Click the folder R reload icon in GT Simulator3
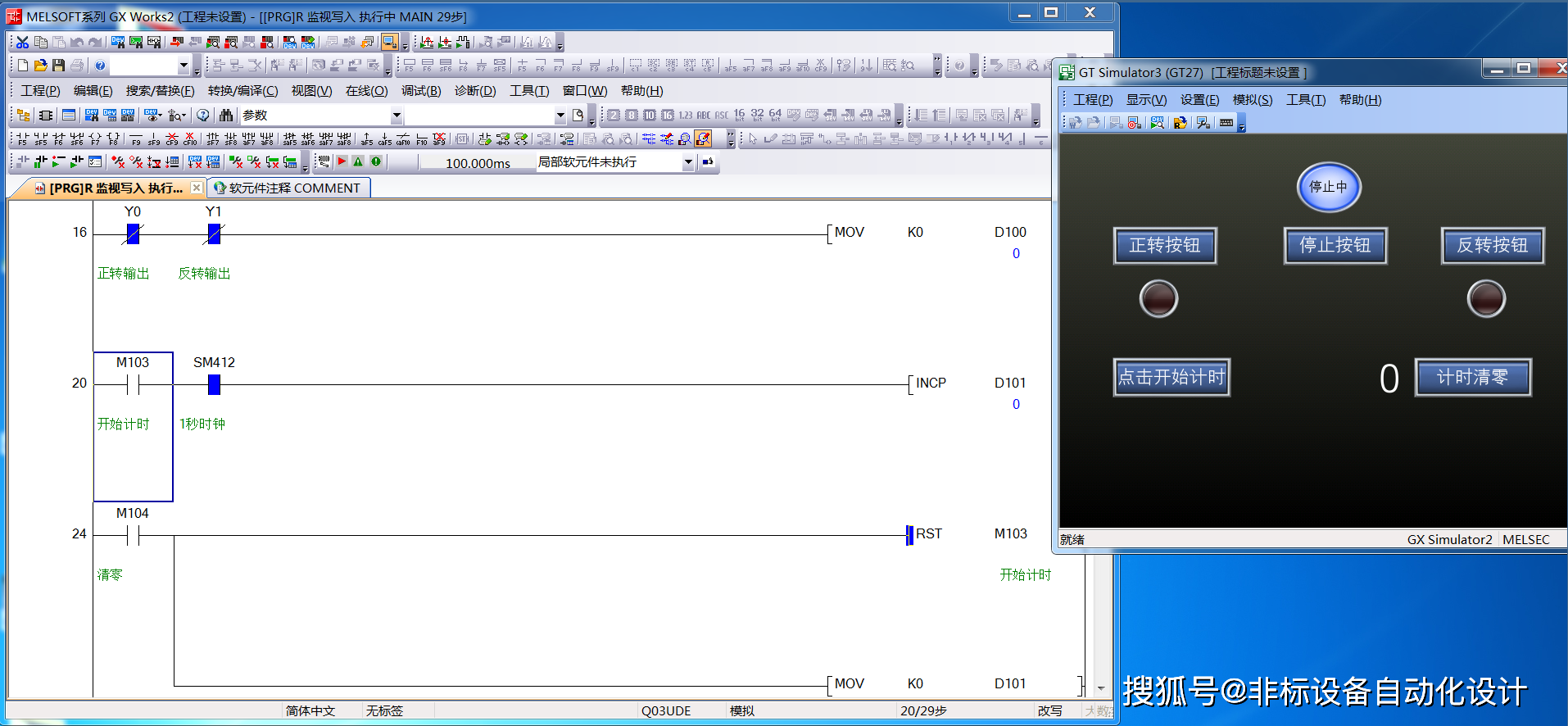Screen dimensions: 1568x726 coord(1180,122)
